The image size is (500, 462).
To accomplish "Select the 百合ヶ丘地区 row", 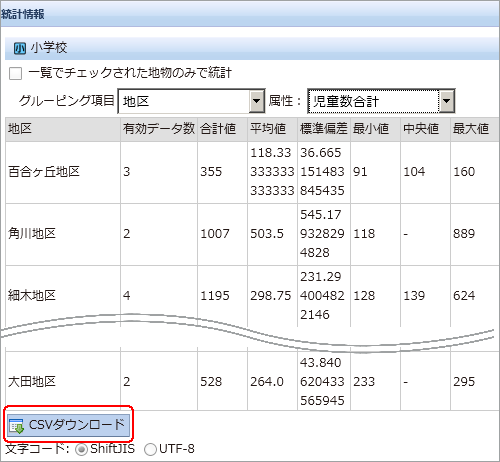I will pyautogui.click(x=252, y=172).
